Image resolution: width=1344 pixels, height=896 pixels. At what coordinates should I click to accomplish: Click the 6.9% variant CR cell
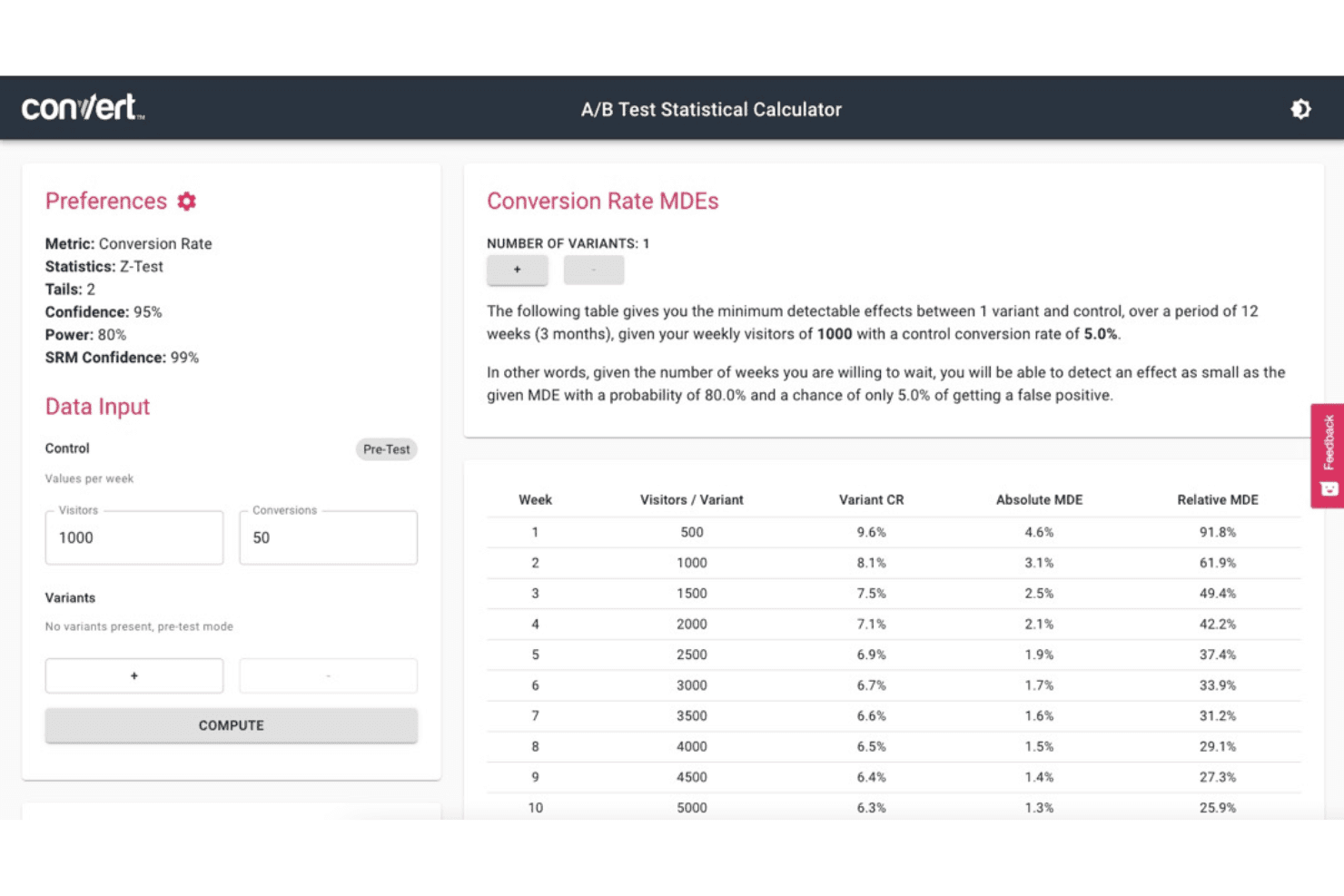point(871,655)
